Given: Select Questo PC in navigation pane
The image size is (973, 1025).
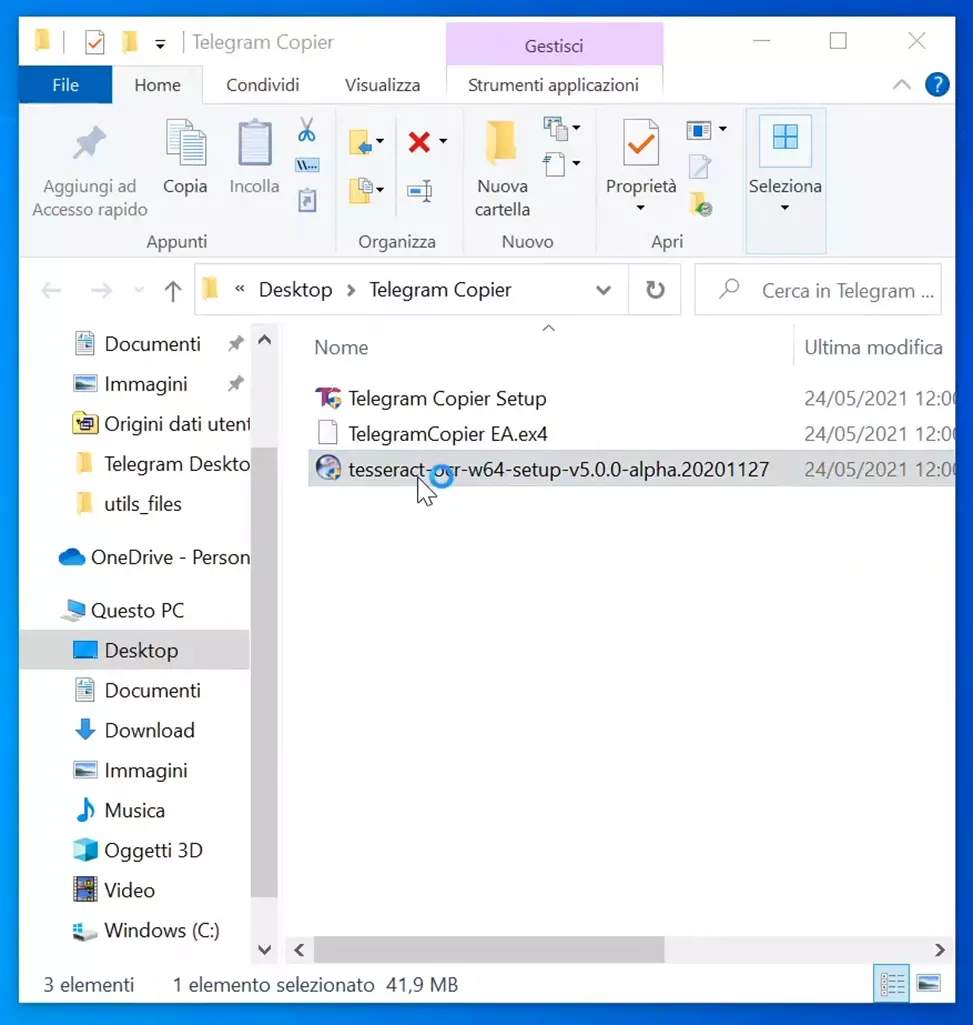Looking at the screenshot, I should pyautogui.click(x=123, y=610).
